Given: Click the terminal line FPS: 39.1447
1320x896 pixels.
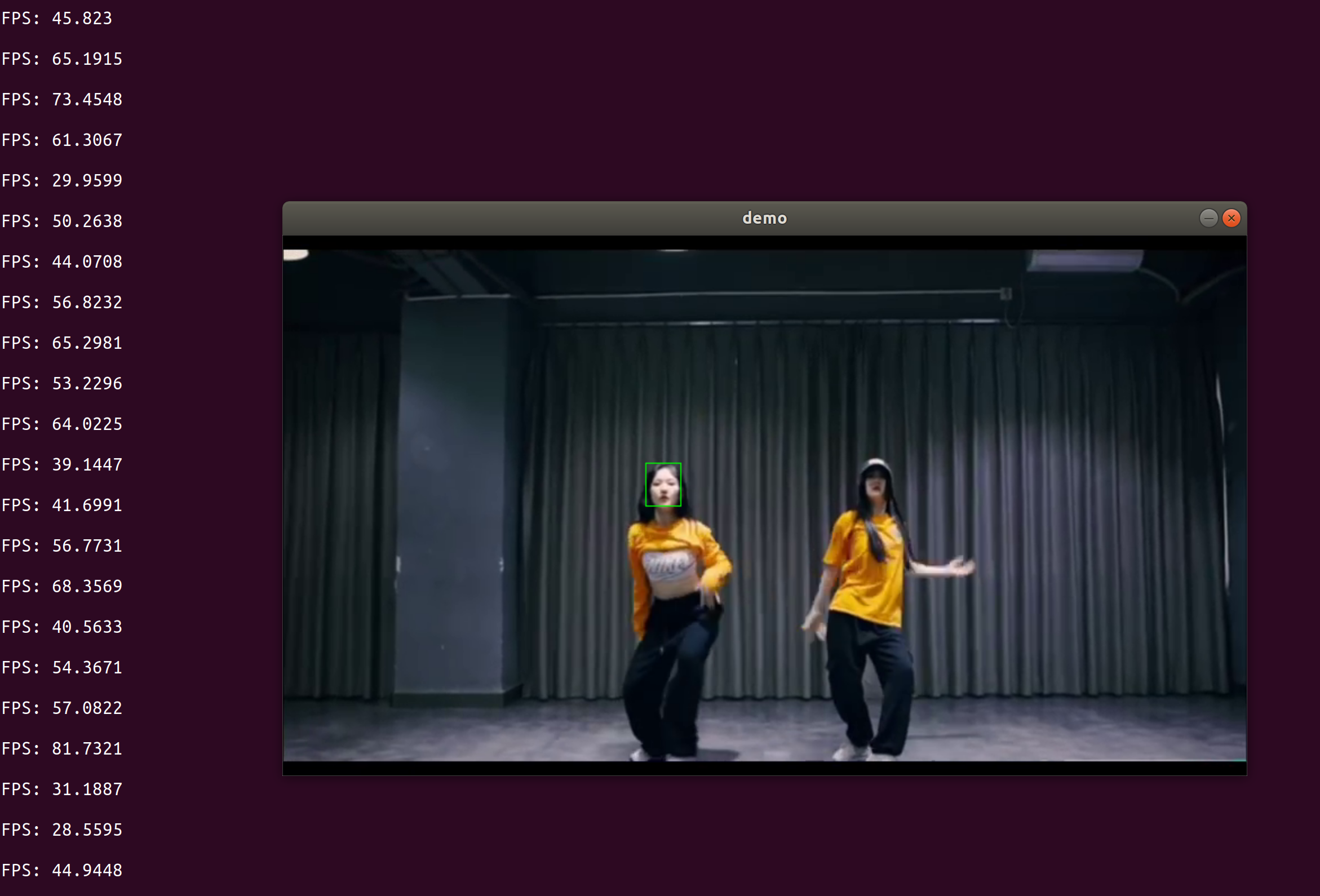Looking at the screenshot, I should tap(61, 465).
